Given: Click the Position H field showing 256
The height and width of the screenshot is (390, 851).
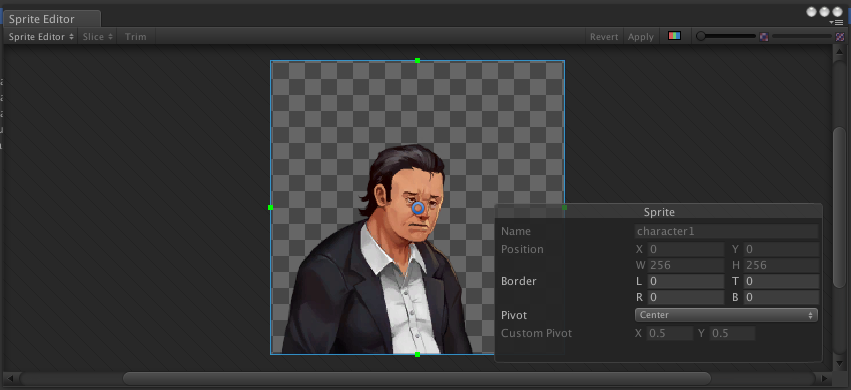Looking at the screenshot, I should pos(781,265).
